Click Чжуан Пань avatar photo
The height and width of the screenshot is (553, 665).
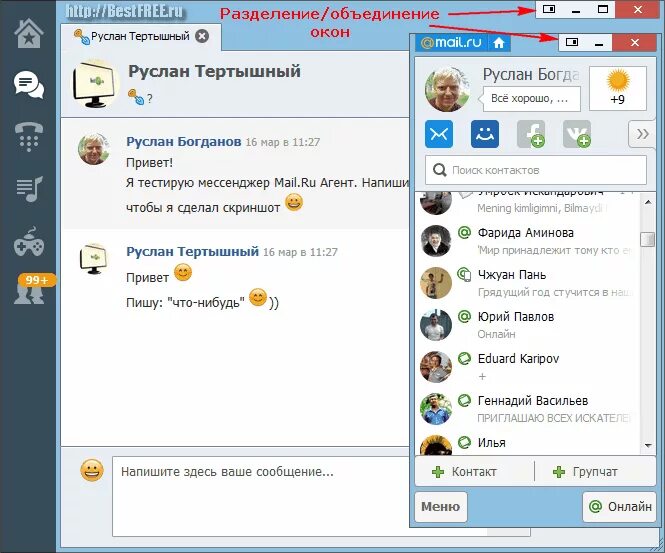coord(436,283)
